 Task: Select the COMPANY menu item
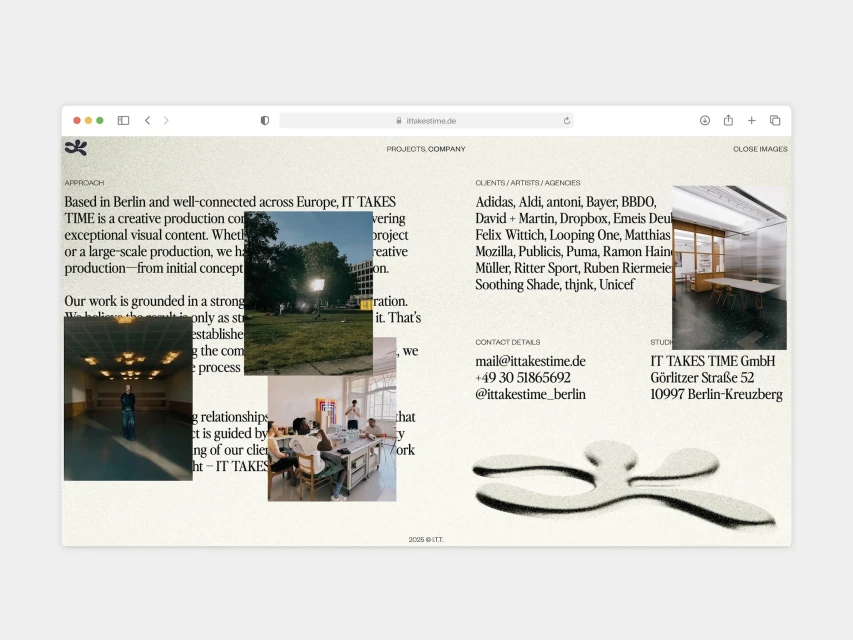point(447,149)
